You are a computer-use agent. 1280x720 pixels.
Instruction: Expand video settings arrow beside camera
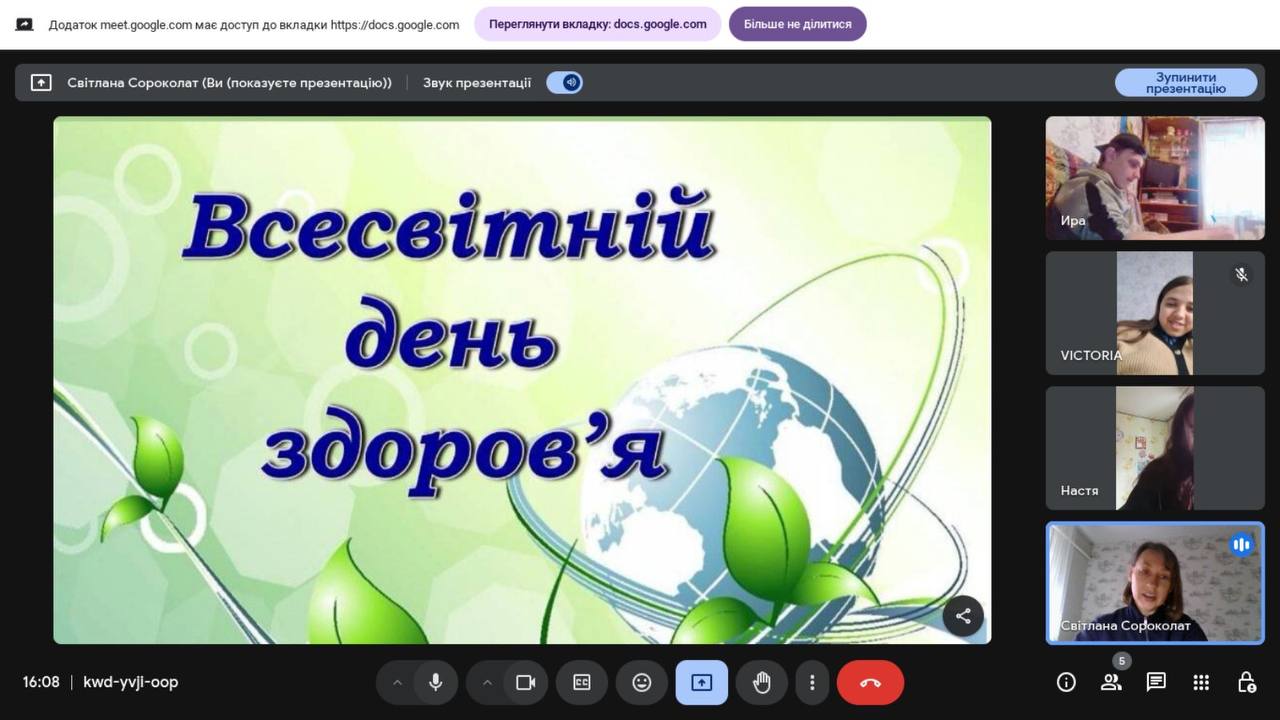(487, 682)
